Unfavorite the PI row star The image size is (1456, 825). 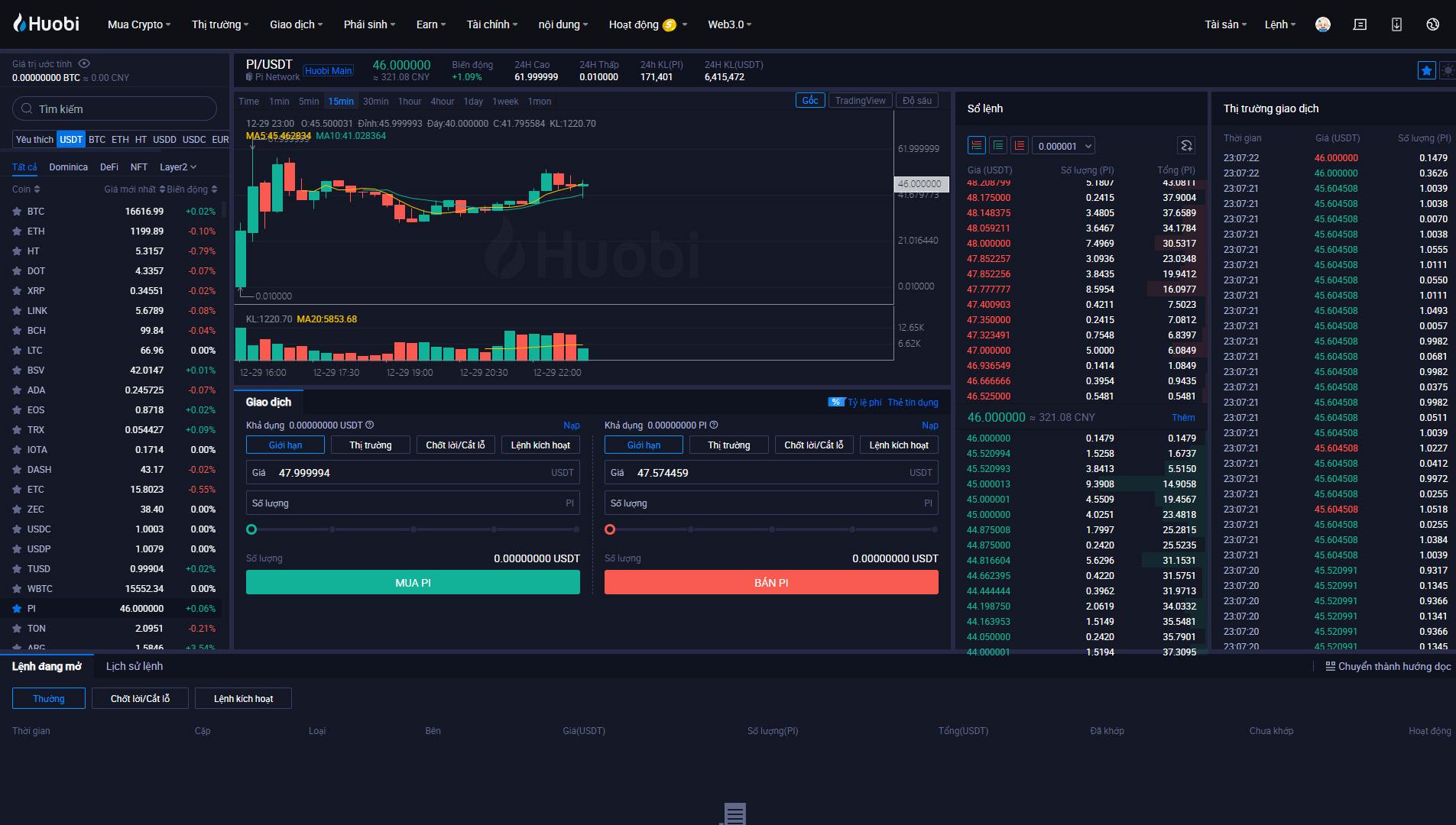coord(17,609)
